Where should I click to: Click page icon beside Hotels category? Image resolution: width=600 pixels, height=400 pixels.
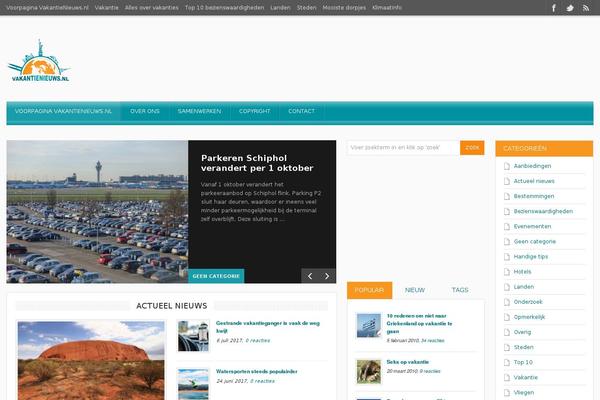coord(507,272)
